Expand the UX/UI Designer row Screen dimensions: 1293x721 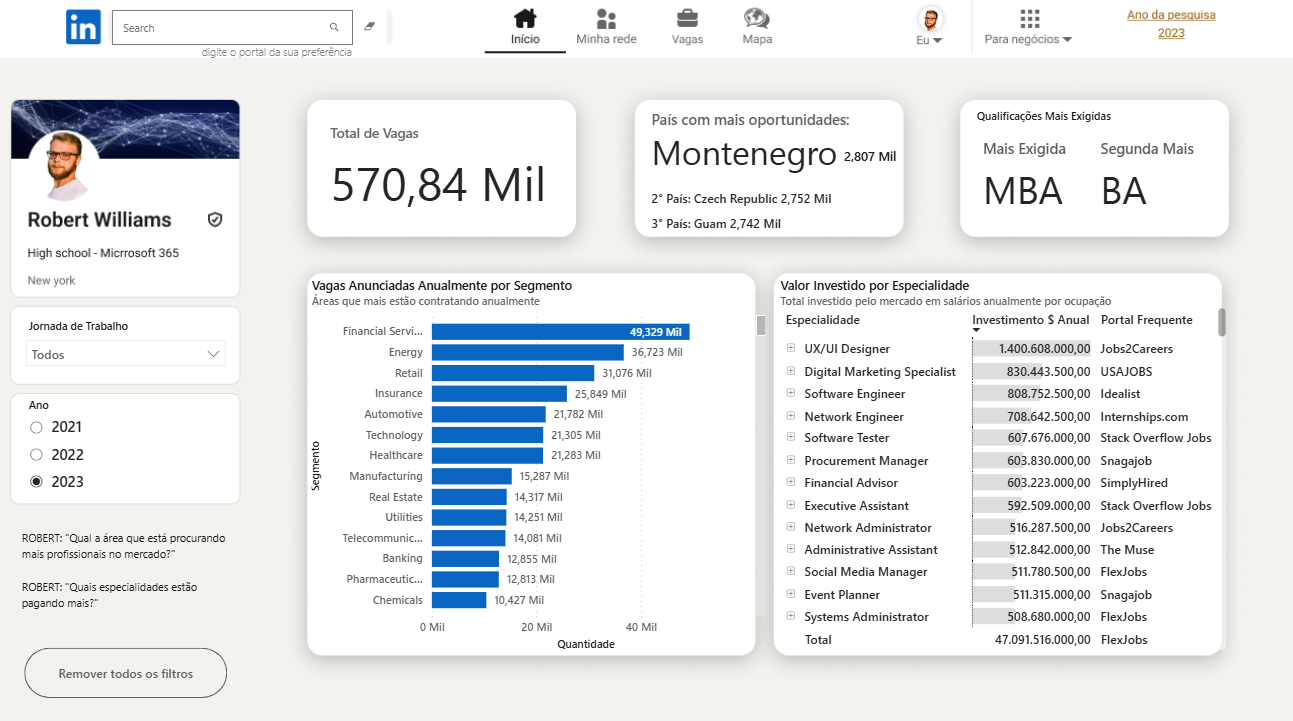[791, 348]
